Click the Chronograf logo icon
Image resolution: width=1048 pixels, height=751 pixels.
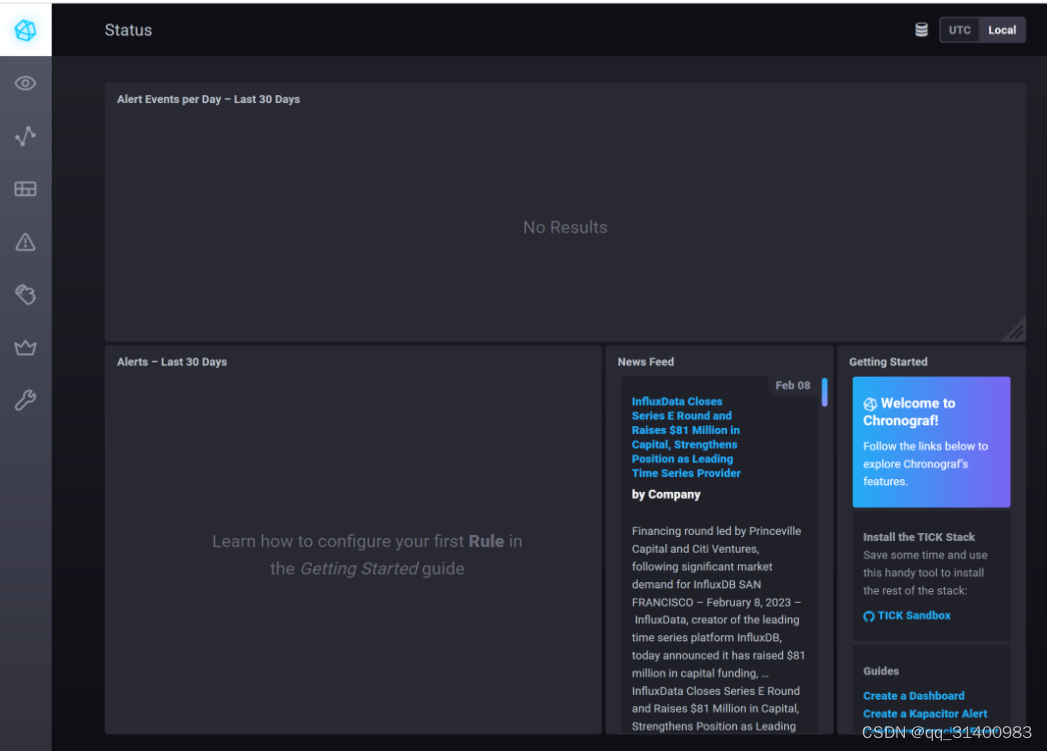25,30
